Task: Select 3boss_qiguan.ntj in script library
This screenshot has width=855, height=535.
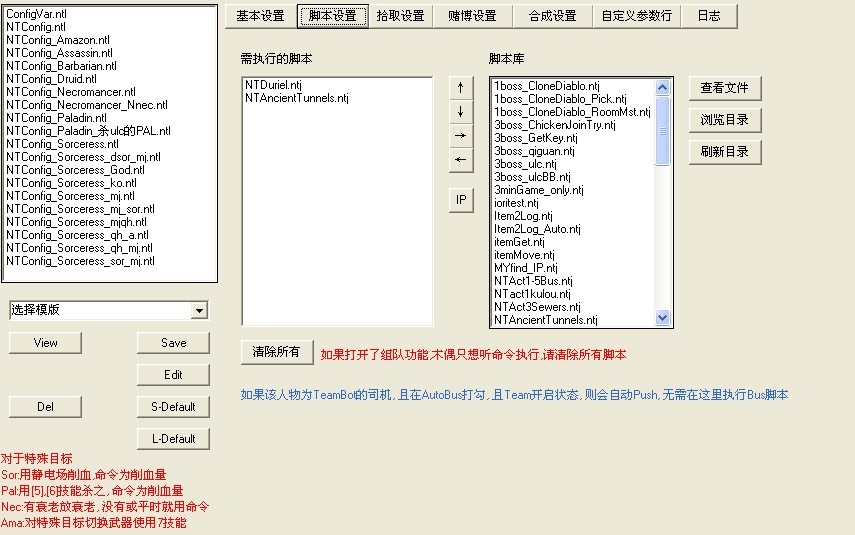Action: pos(534,151)
